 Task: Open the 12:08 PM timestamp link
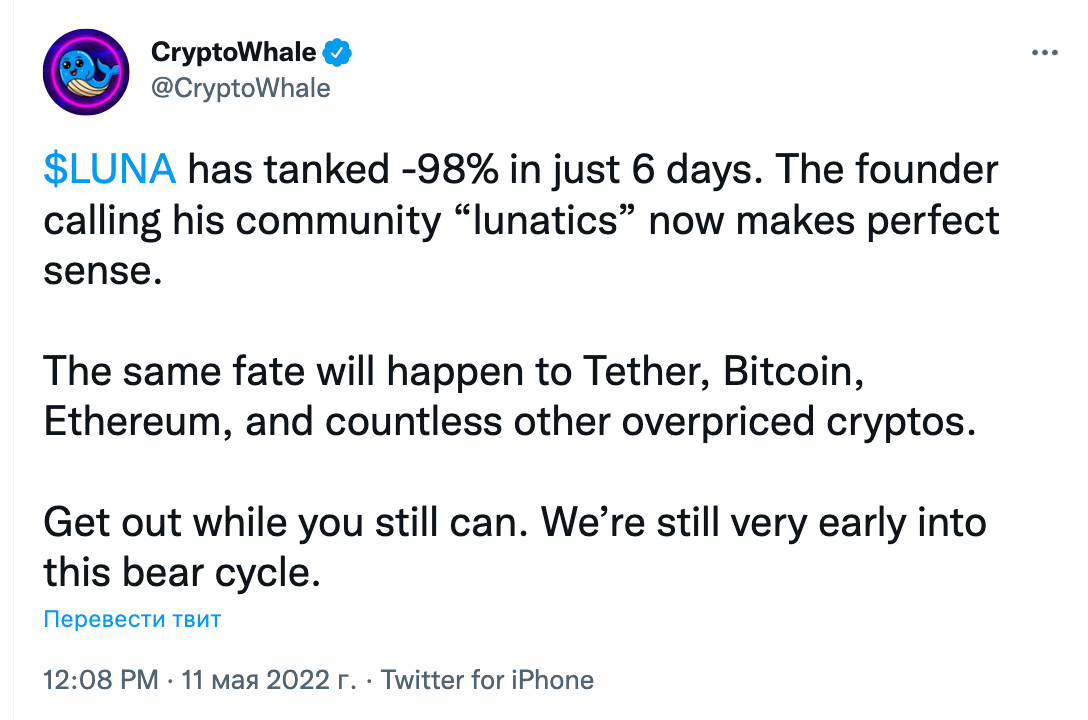[x=101, y=681]
